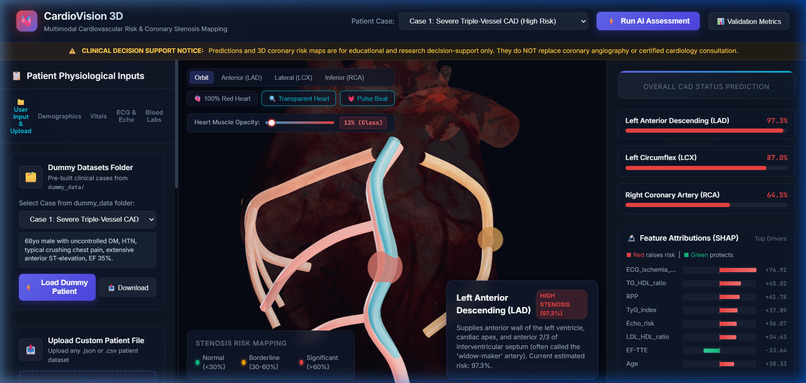The width and height of the screenshot is (806, 383).
Task: Select the Left Anterior Descending (LAD) risk card
Action: [x=706, y=125]
